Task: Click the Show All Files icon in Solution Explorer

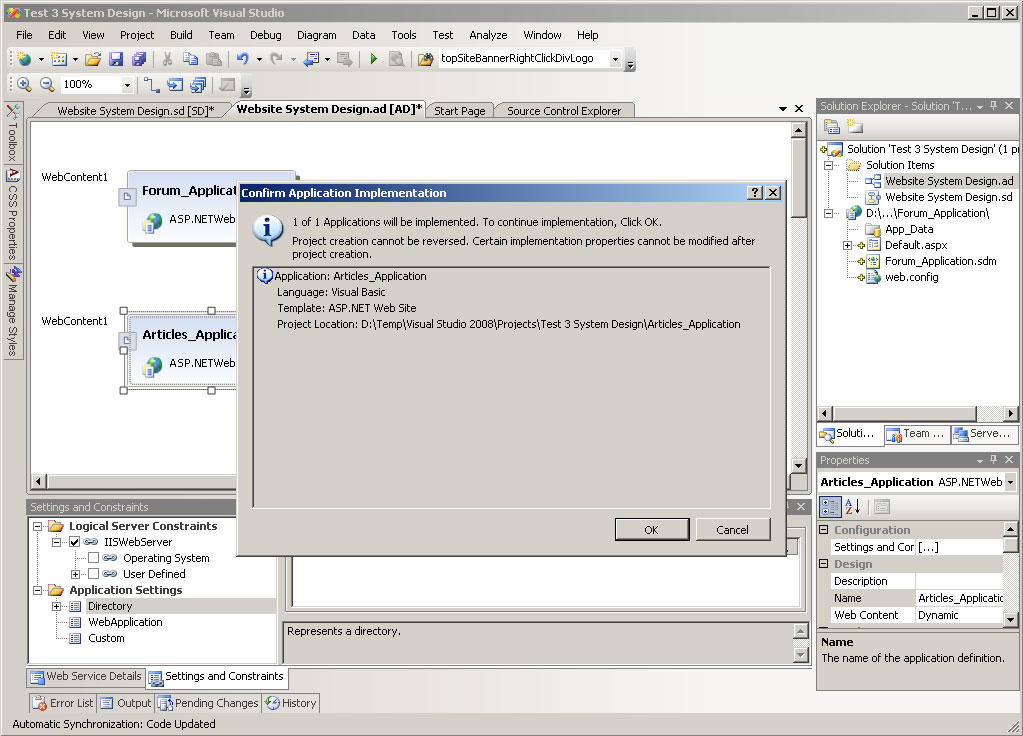Action: (x=854, y=126)
